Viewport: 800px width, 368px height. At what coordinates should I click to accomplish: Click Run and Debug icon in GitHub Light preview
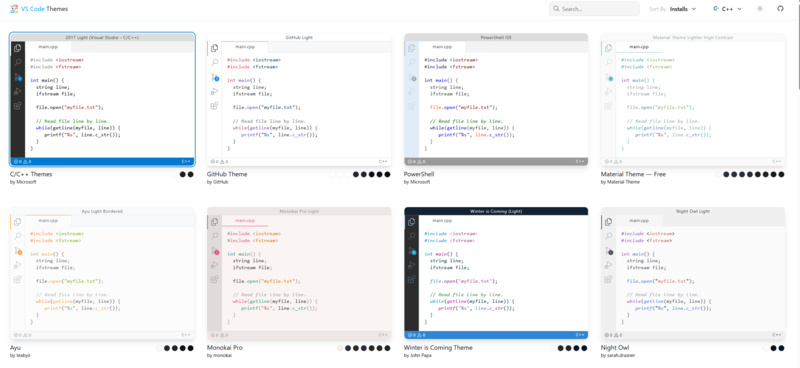click(x=215, y=91)
